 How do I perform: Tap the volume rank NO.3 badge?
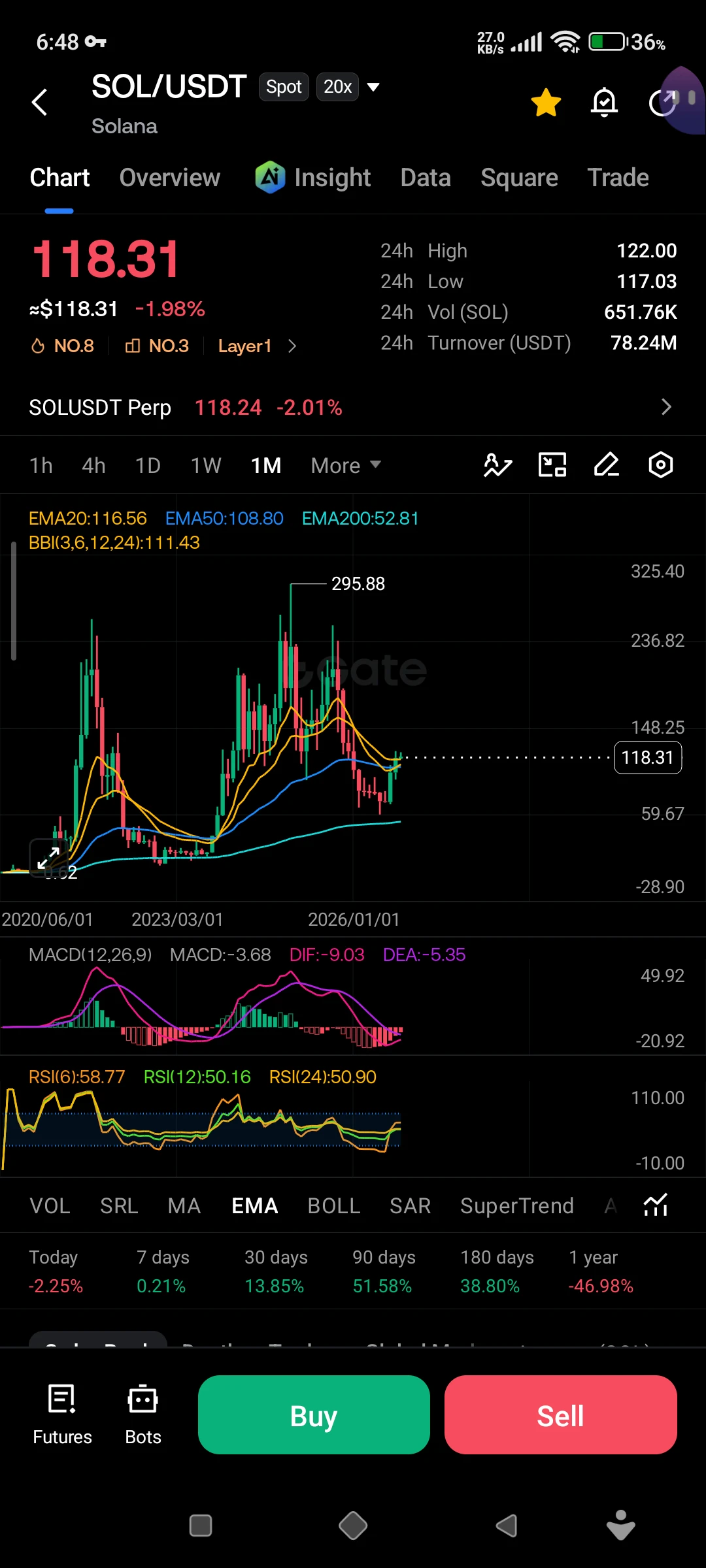point(157,346)
